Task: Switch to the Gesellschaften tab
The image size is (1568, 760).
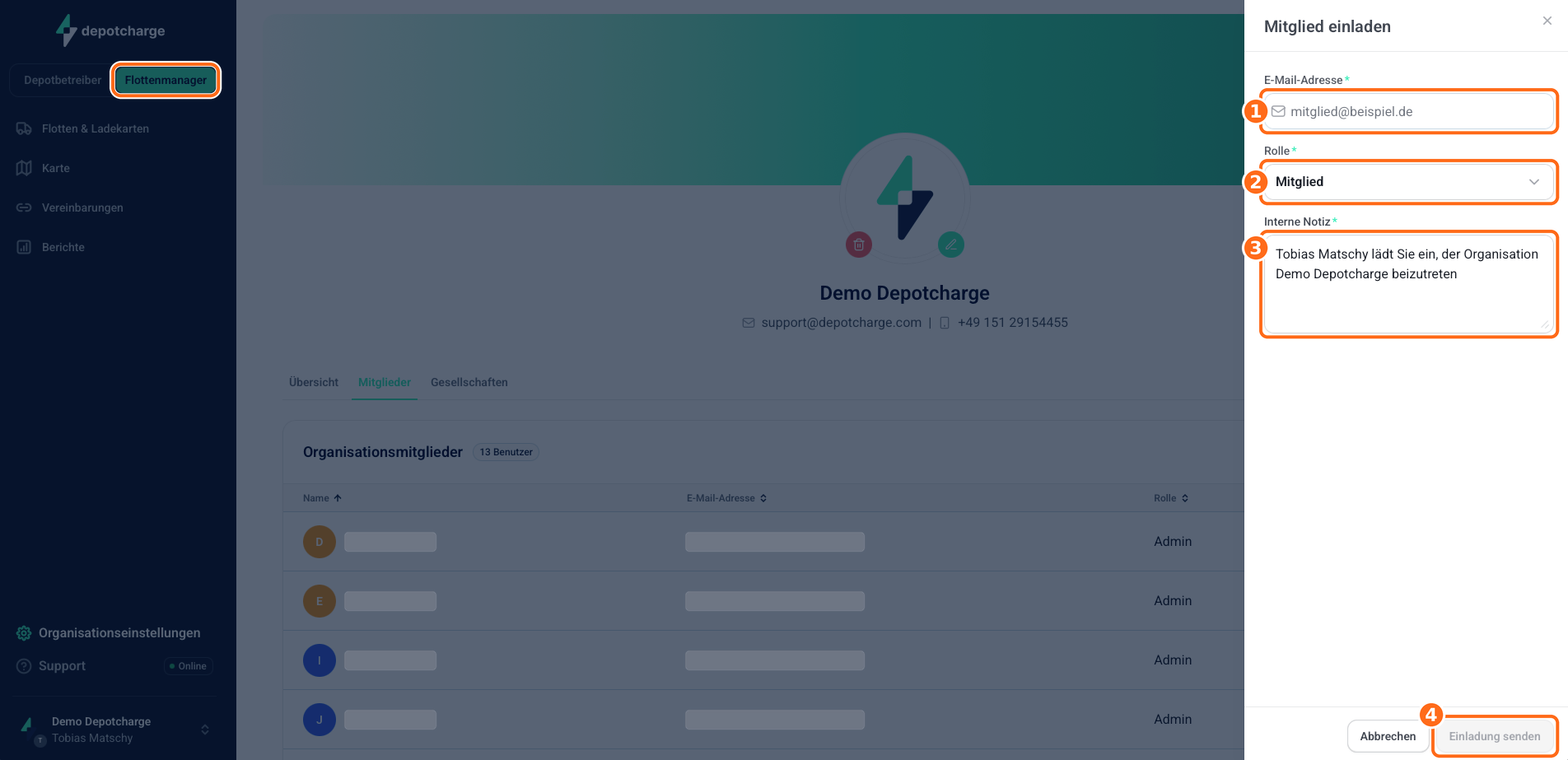Action: (469, 382)
